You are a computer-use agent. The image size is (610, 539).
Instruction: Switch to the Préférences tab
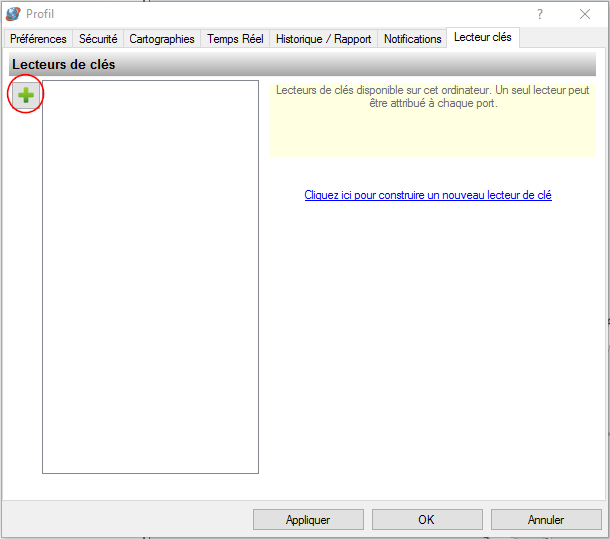[38, 39]
